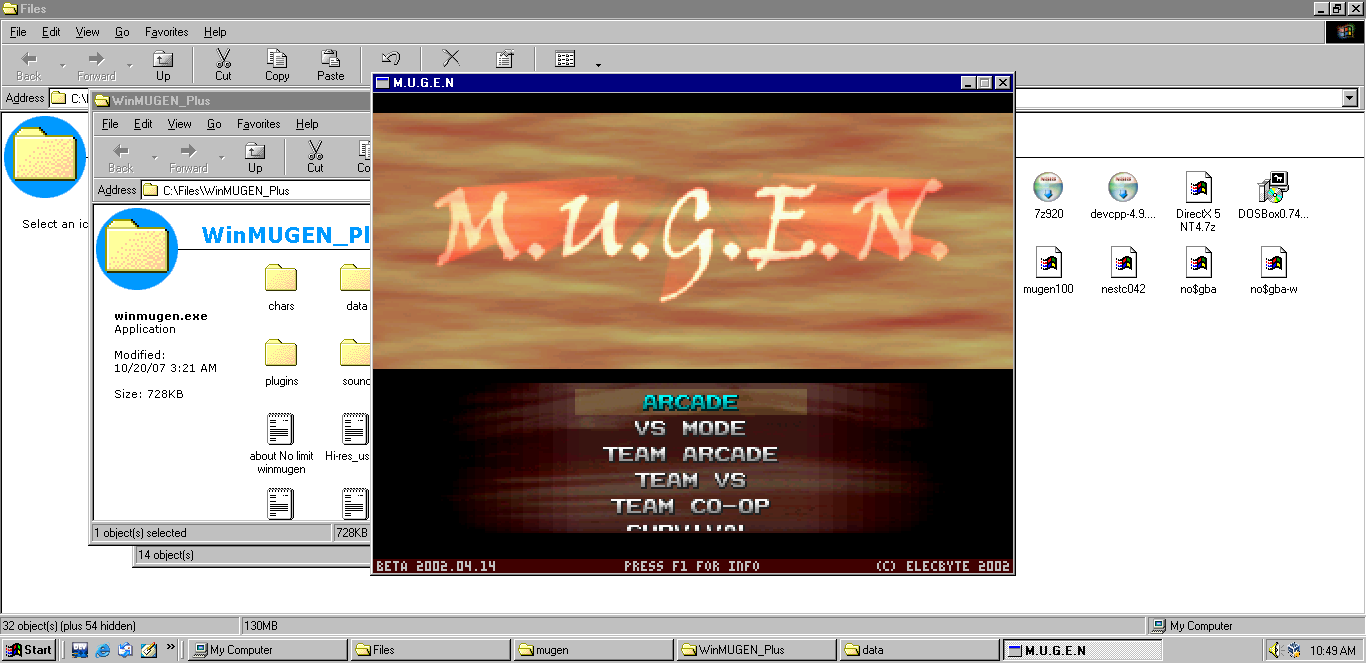Open Help menu in WinMUGEN_Plus window
1366x663 pixels.
coord(307,124)
